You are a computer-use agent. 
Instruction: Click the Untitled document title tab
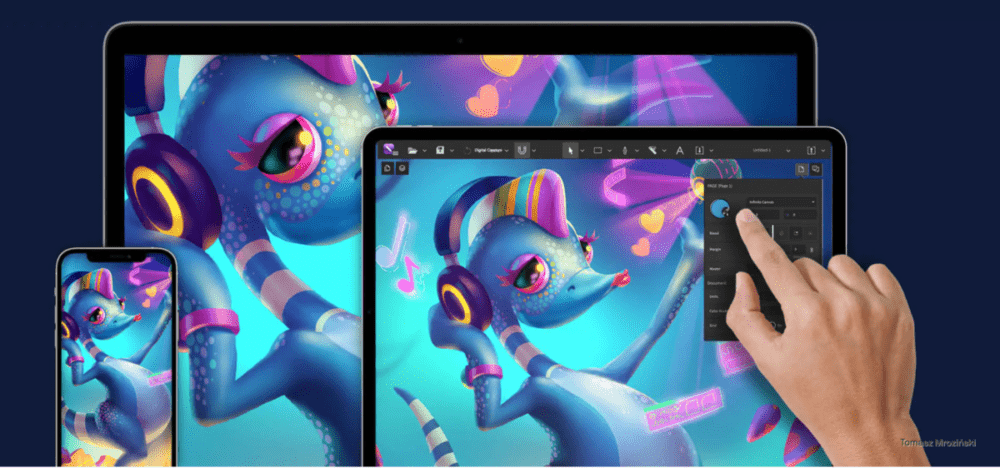pos(762,150)
